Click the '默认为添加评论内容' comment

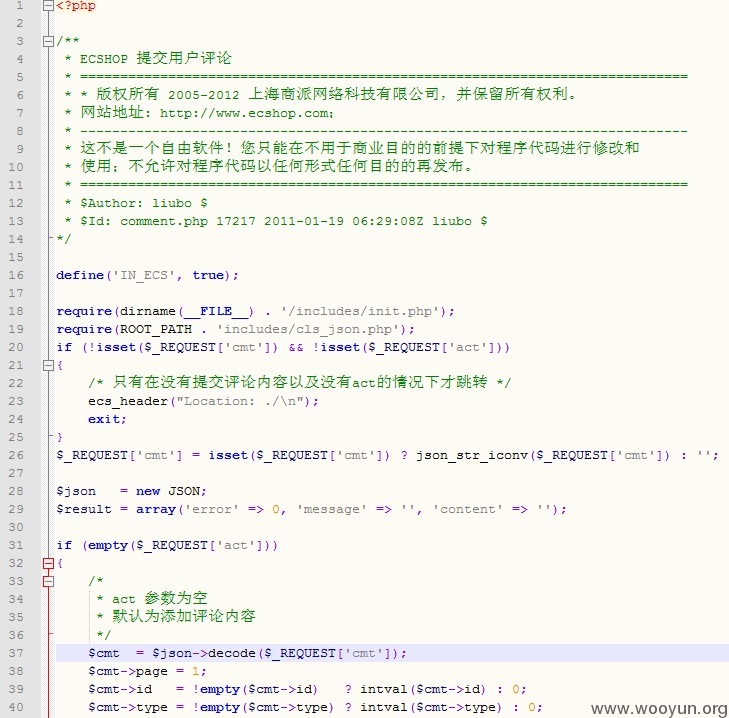(x=184, y=617)
